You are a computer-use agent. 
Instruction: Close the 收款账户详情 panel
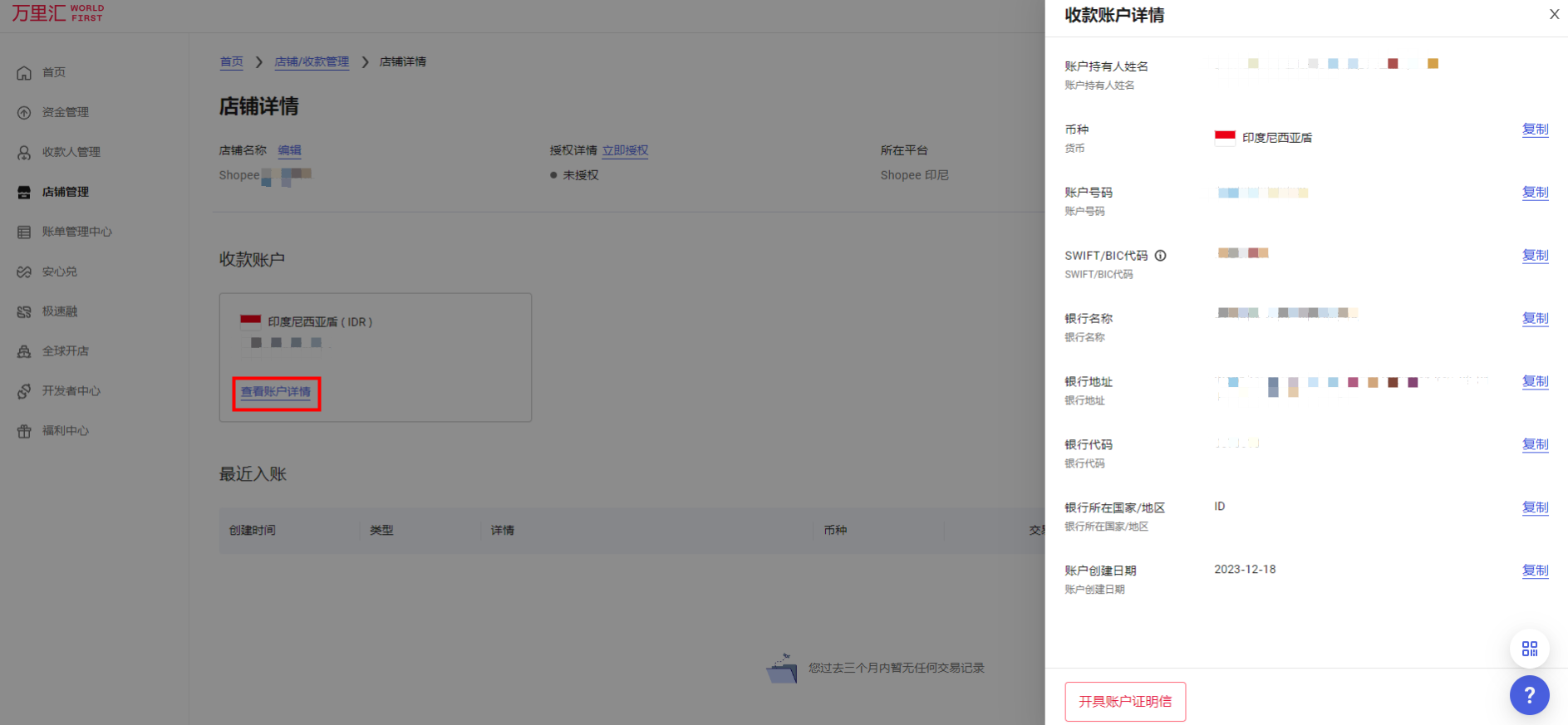click(1554, 14)
